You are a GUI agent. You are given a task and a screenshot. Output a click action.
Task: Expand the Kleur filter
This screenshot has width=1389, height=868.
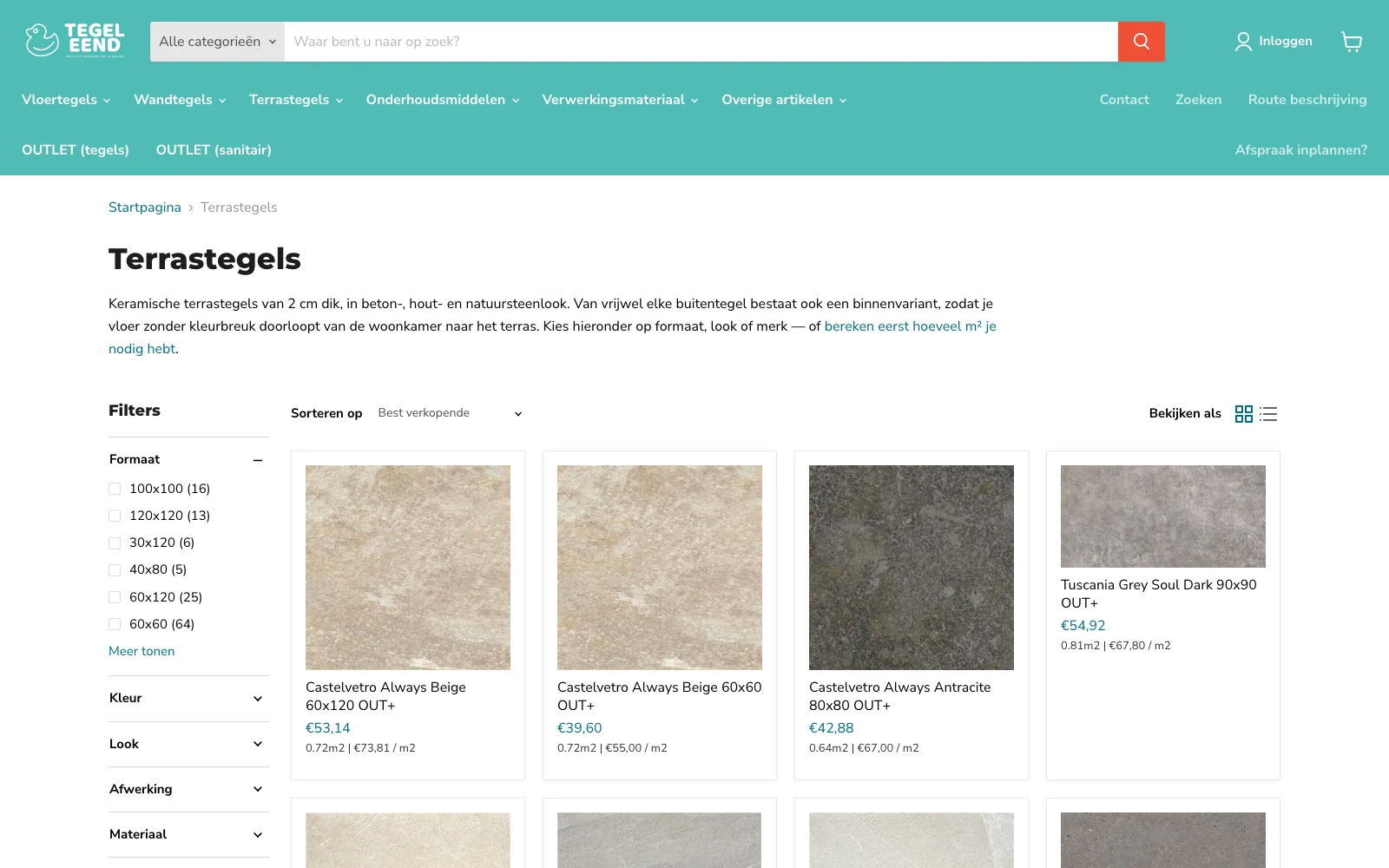click(x=188, y=698)
